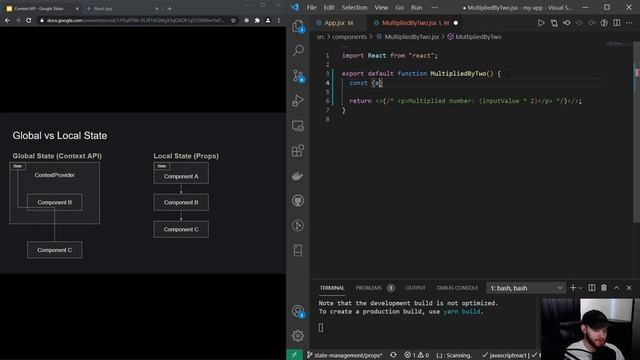Maximize the panel with the up chevron
Screen dimensions: 640x360
pyautogui.click(x=616, y=288)
